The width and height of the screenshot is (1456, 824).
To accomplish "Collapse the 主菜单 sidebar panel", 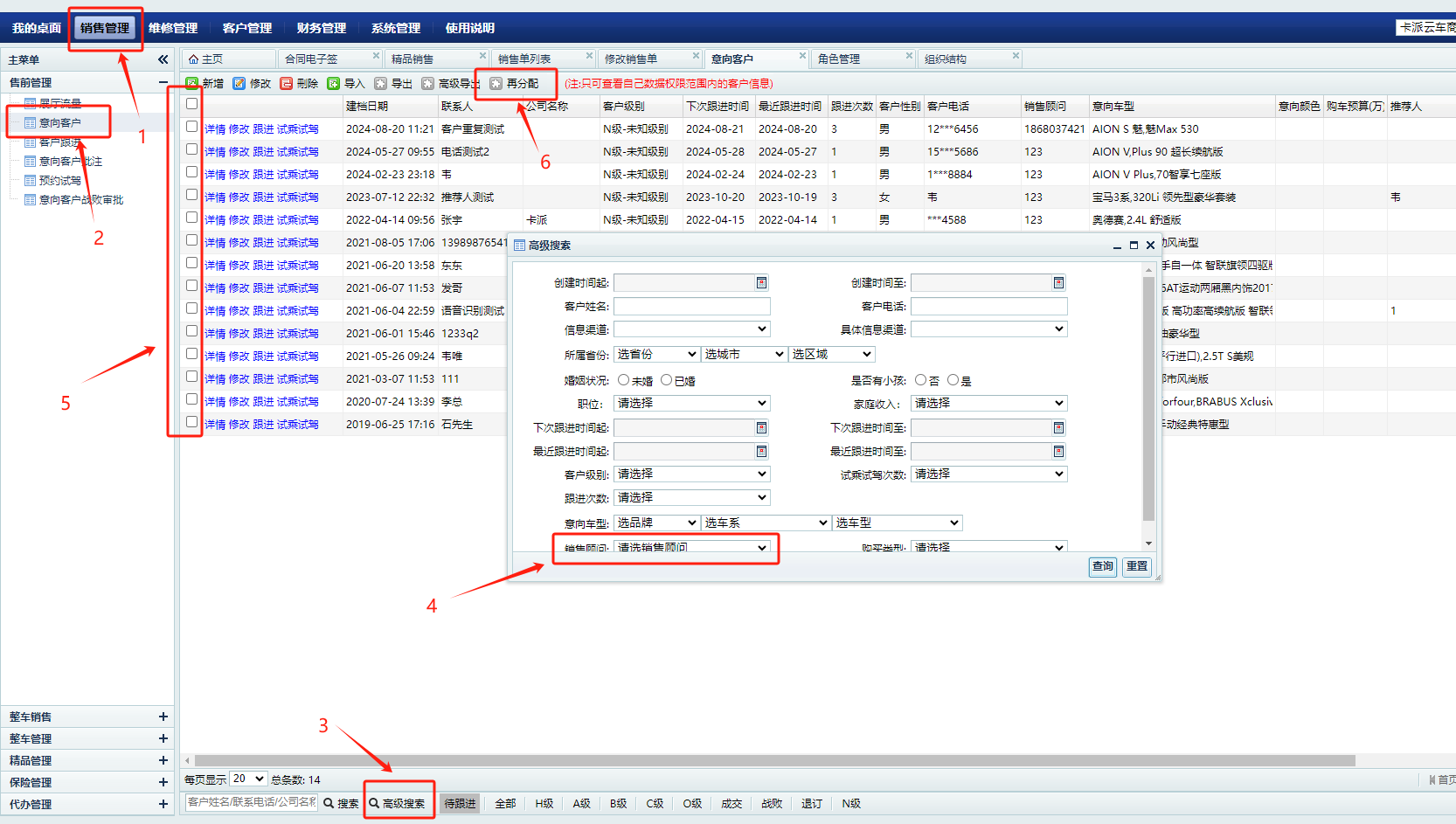I will (163, 59).
